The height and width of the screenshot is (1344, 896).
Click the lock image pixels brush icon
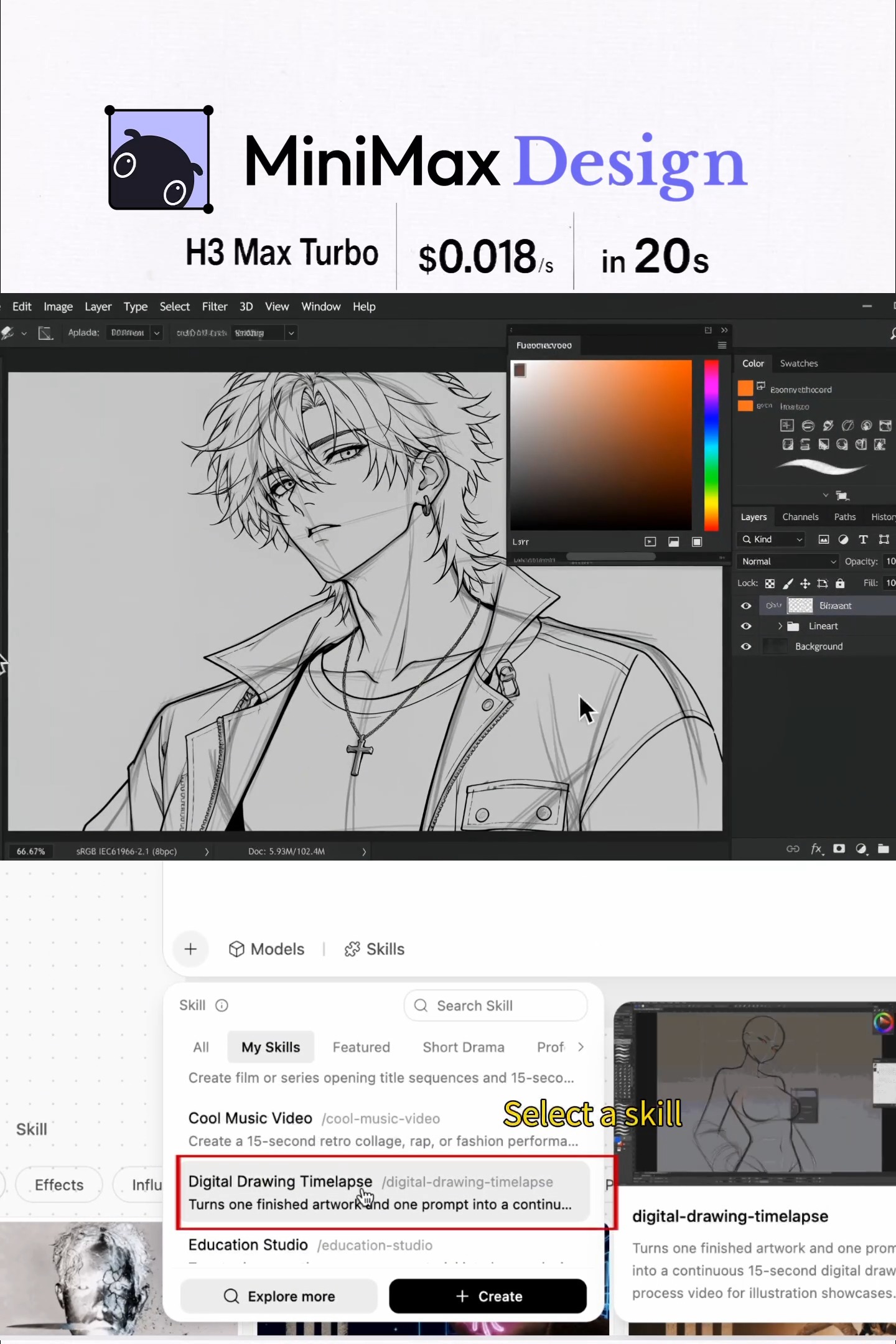(x=788, y=584)
